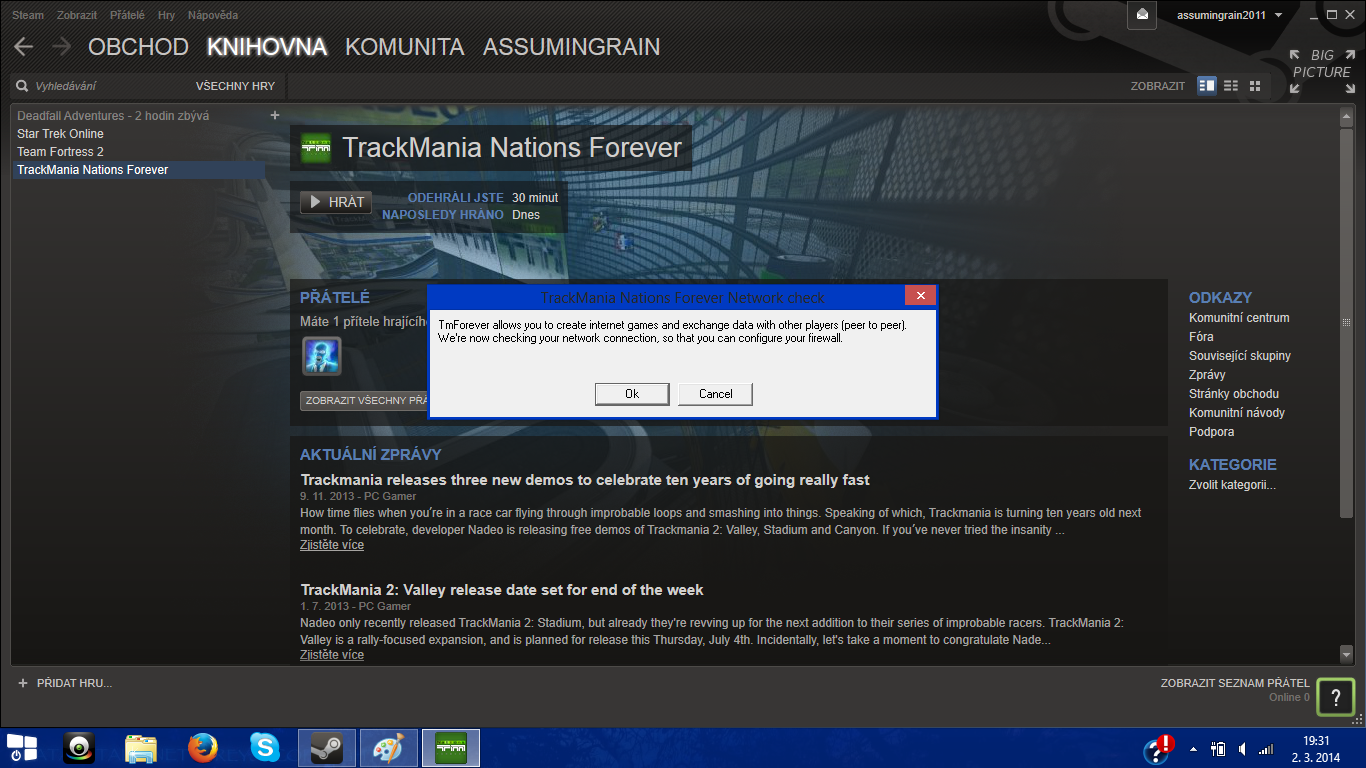Close the Network check dialog

(920, 296)
